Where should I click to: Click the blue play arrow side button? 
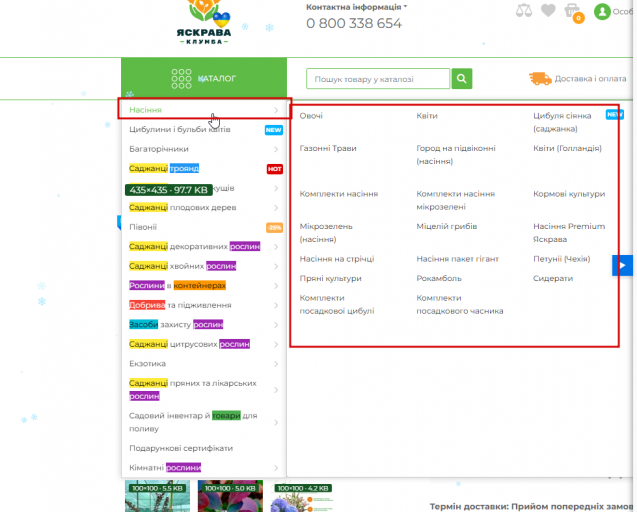[x=622, y=265]
